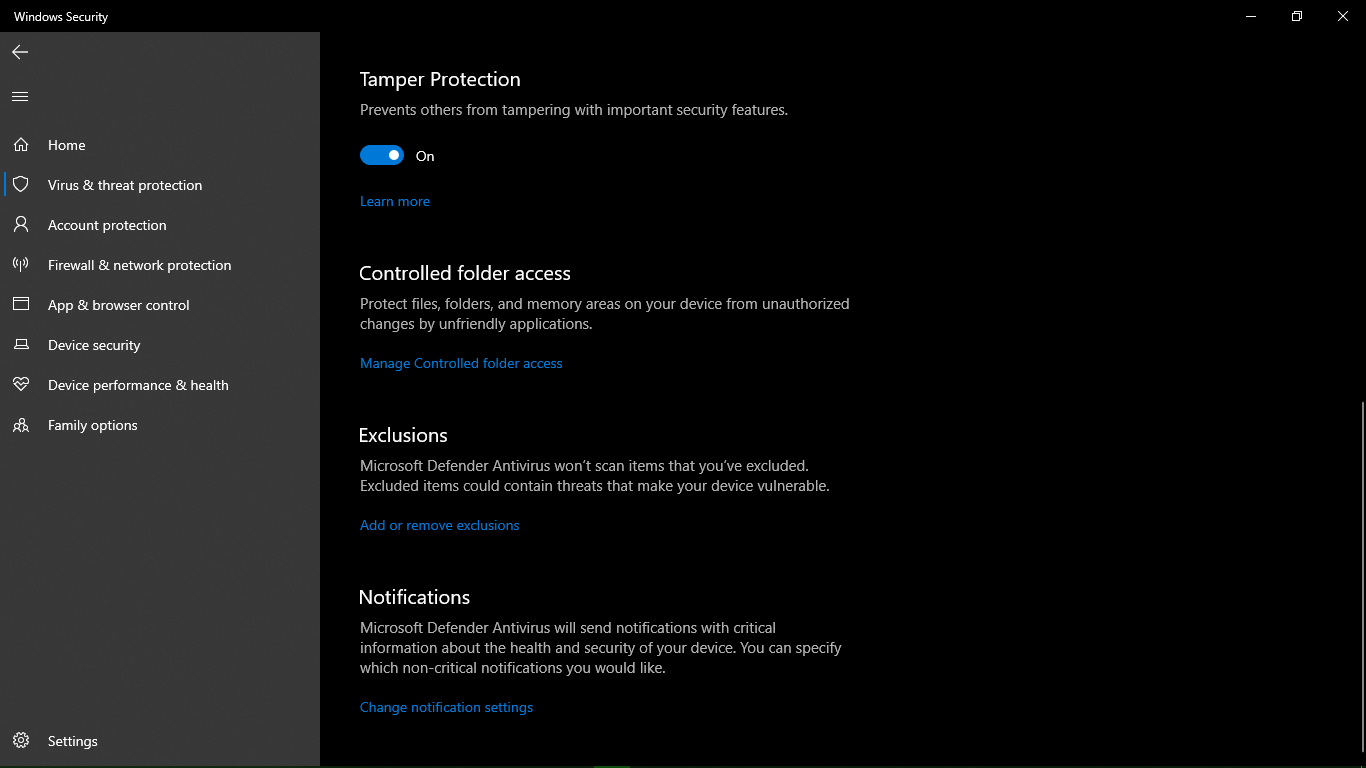Screen dimensions: 1366x768
Task: Restore down the Windows Security window
Action: tap(1297, 16)
